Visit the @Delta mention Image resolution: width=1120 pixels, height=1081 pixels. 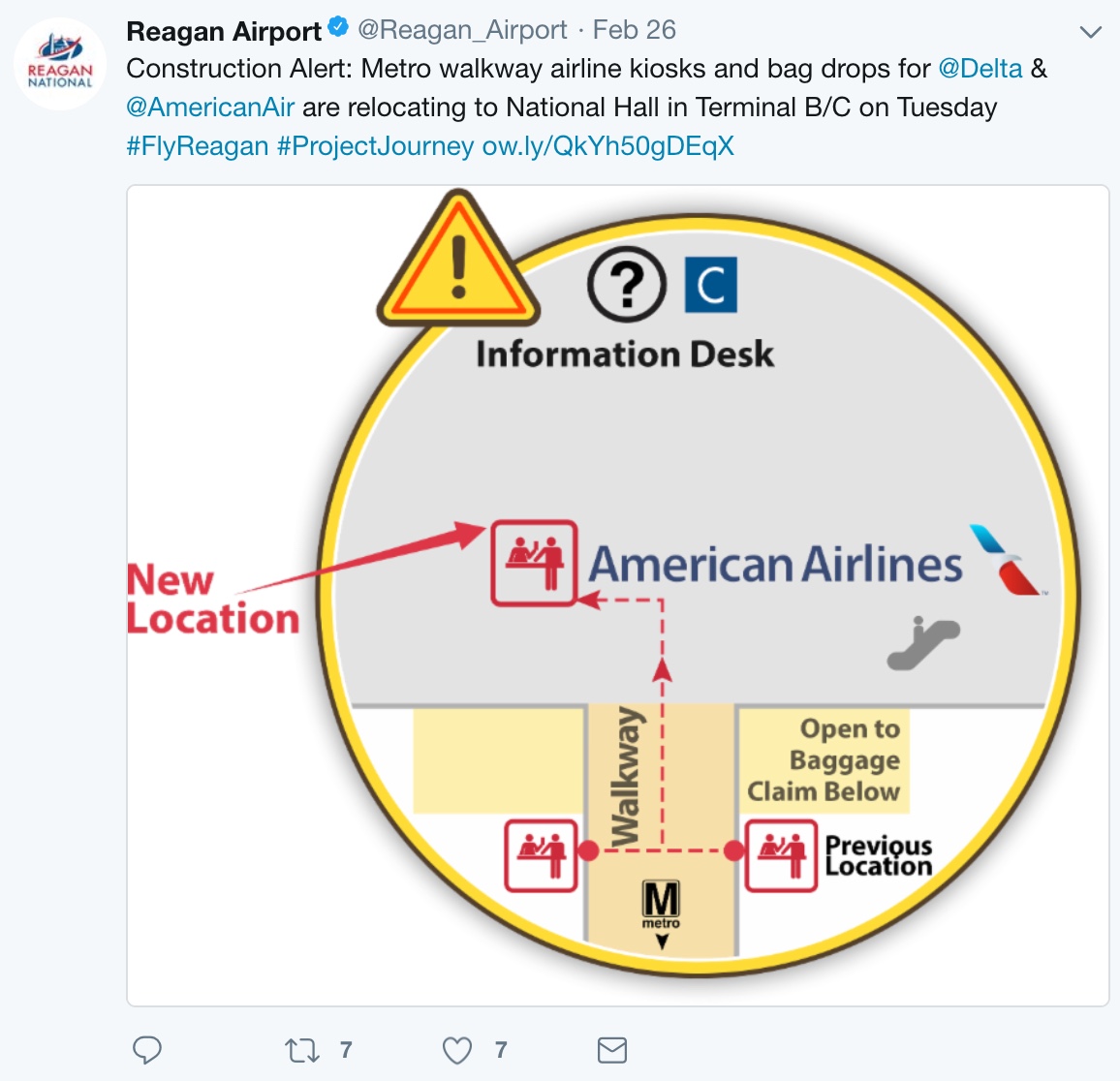[980, 69]
